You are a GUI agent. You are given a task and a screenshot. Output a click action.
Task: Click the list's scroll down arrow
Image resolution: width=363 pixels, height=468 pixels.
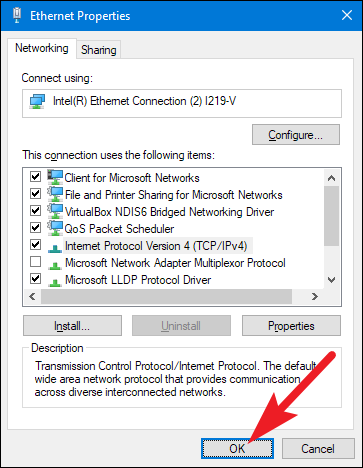pyautogui.click(x=331, y=280)
